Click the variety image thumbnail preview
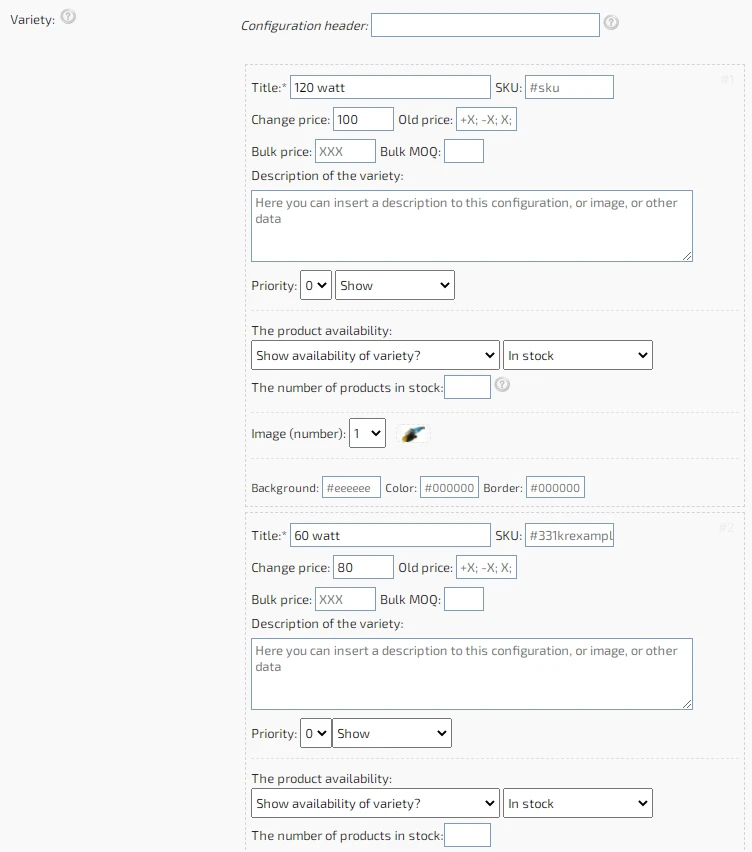This screenshot has height=852, width=752. click(413, 434)
